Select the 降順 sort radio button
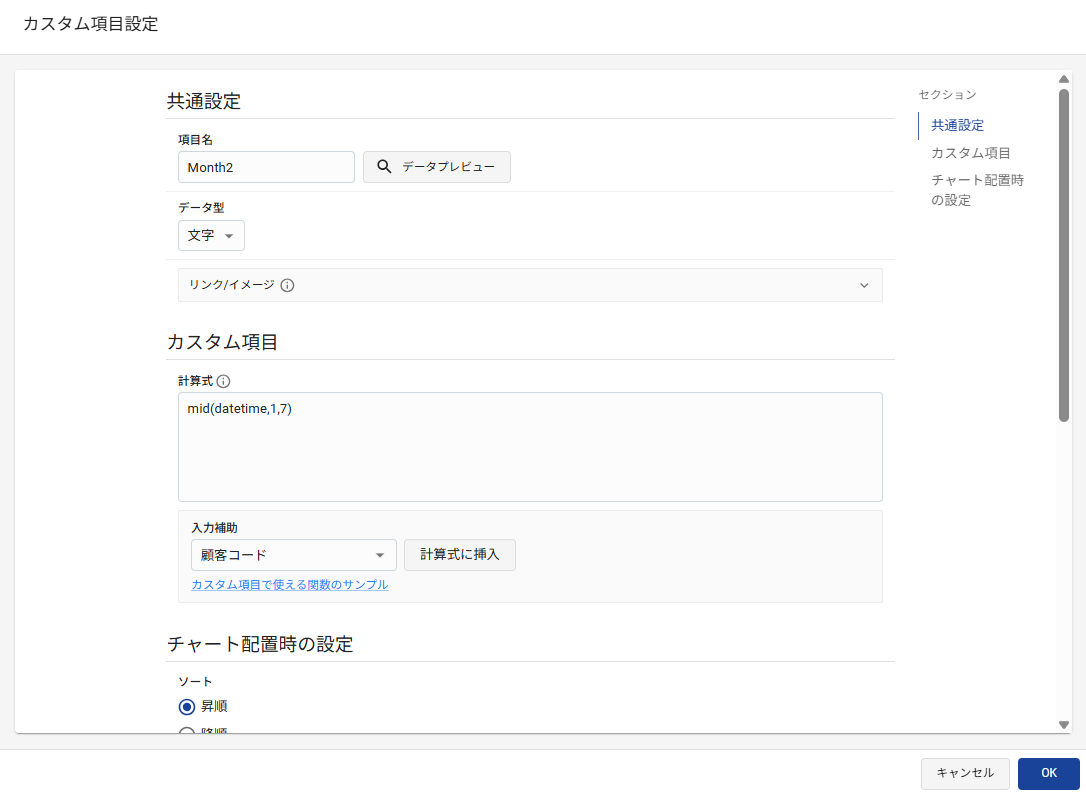Viewport: 1086px width, 794px height. [187, 731]
